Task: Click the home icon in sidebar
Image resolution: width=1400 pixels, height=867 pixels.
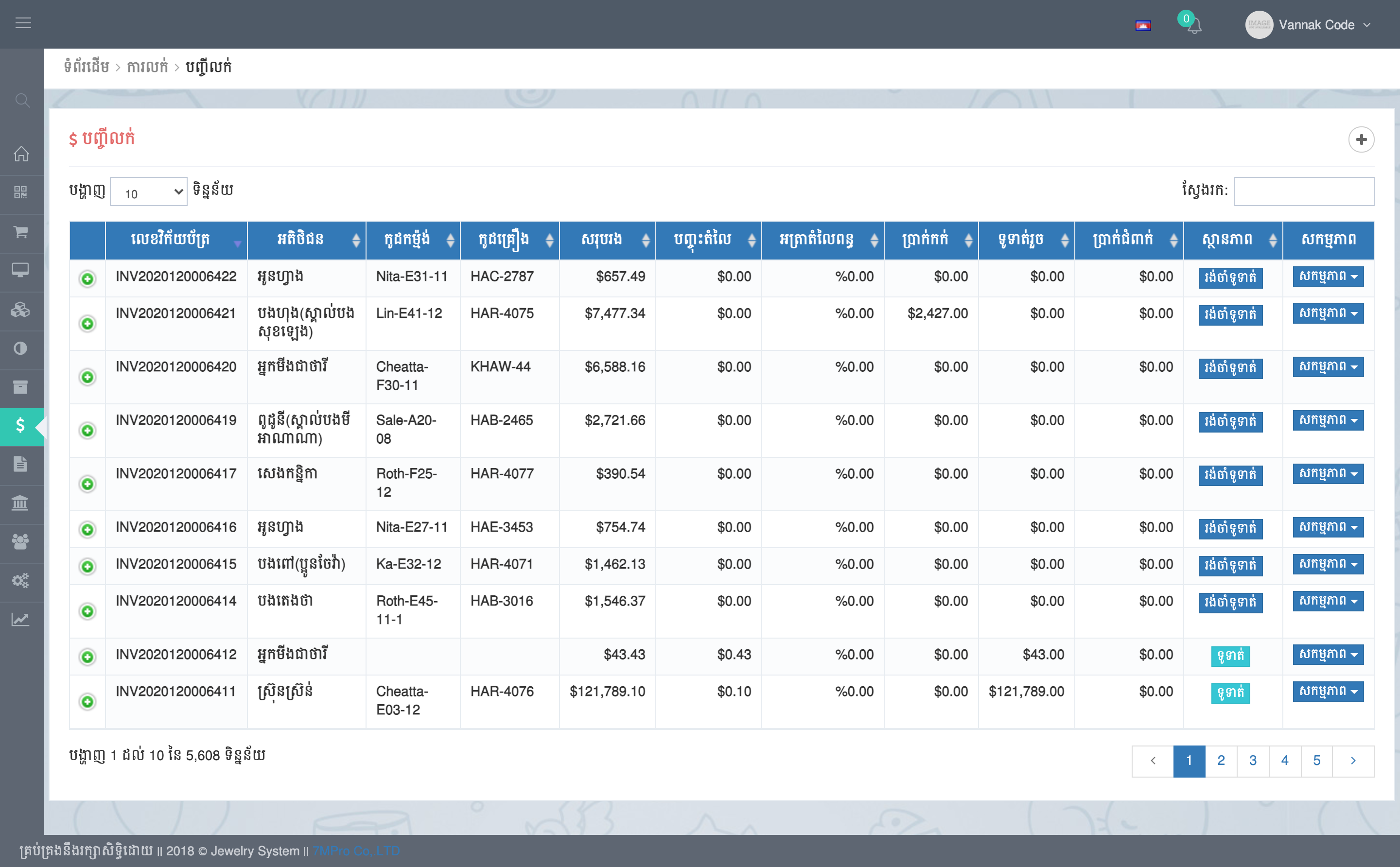Action: [21, 154]
